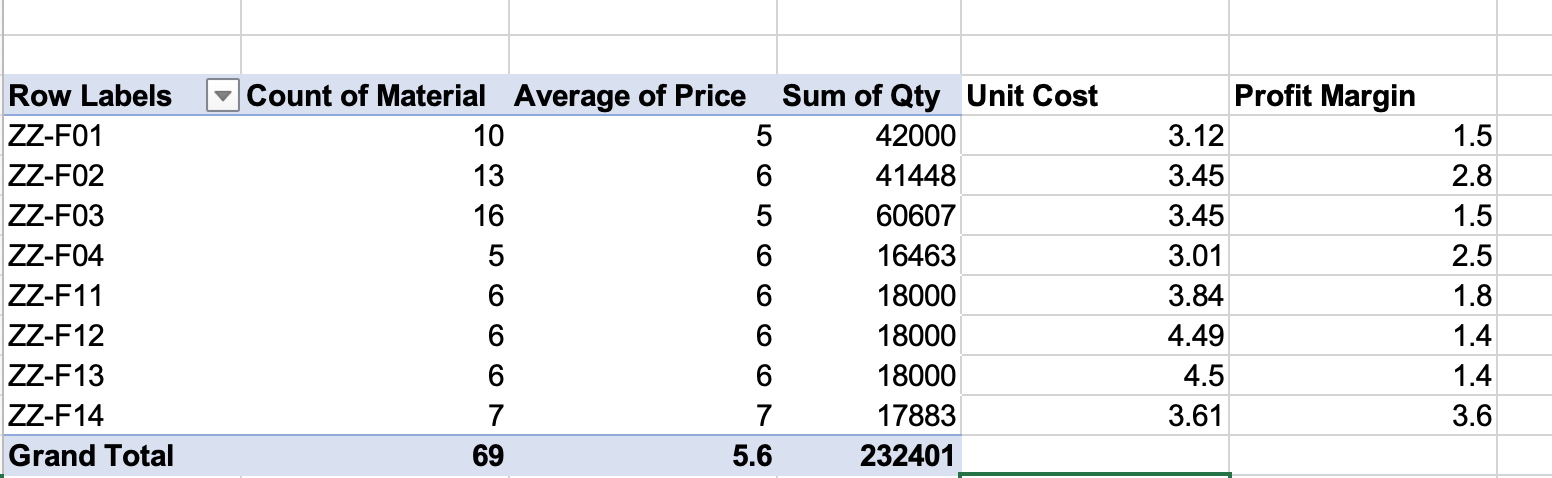Select the ZZ-F14 row label
The image size is (1552, 478).
tap(56, 415)
